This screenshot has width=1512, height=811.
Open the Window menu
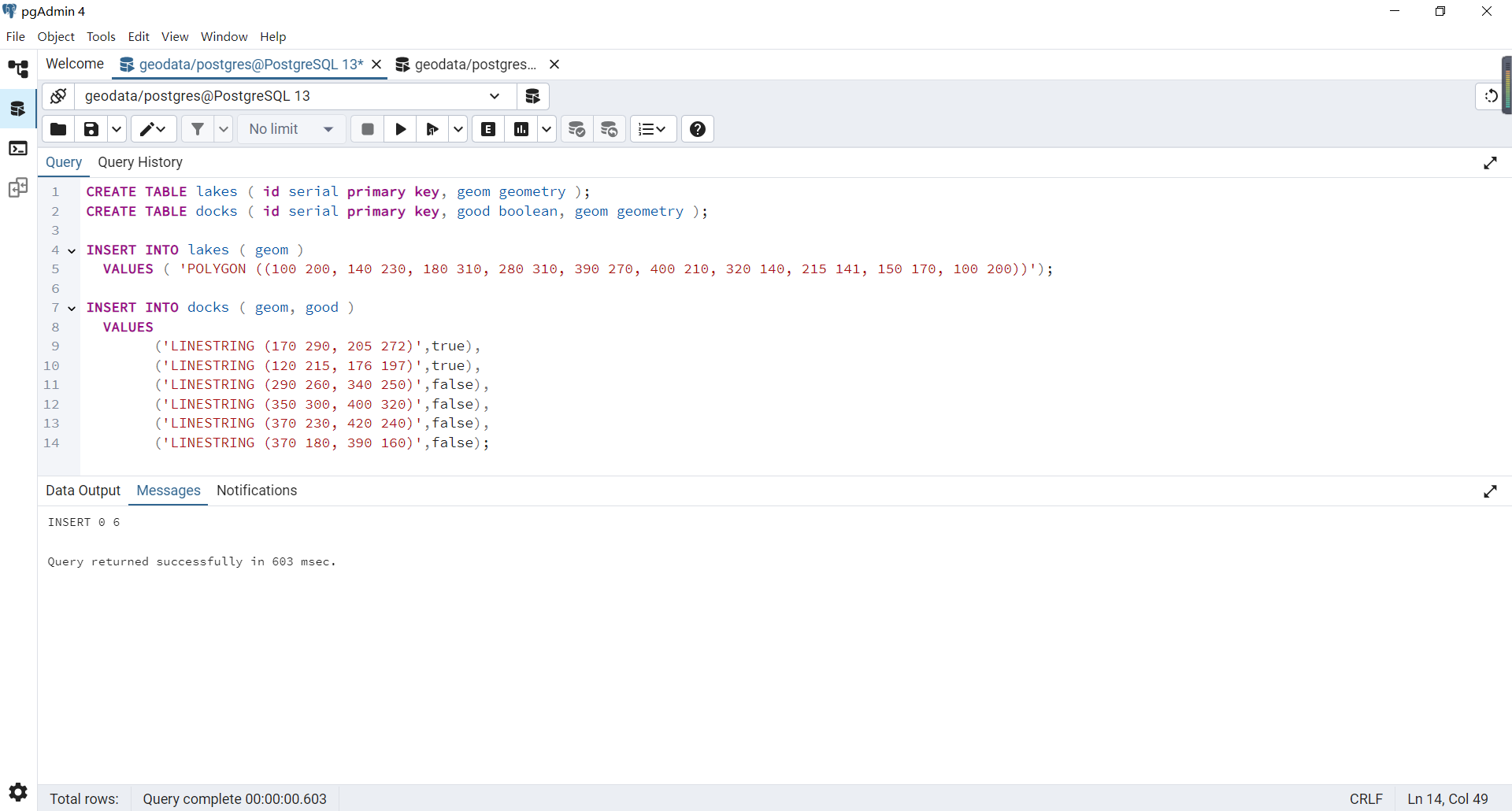pyautogui.click(x=224, y=36)
